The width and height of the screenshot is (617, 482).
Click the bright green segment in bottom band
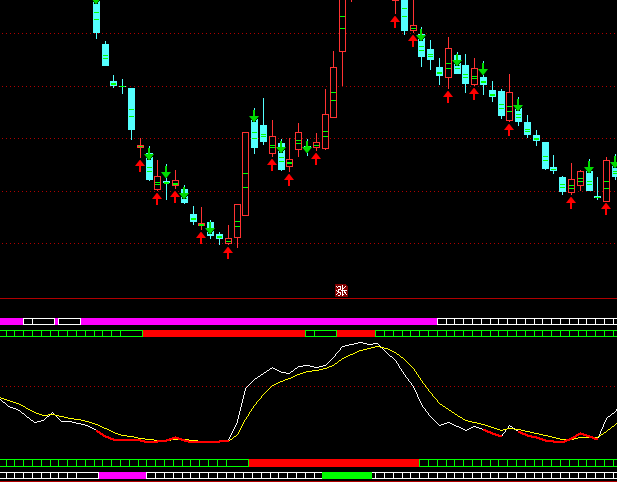click(x=347, y=476)
